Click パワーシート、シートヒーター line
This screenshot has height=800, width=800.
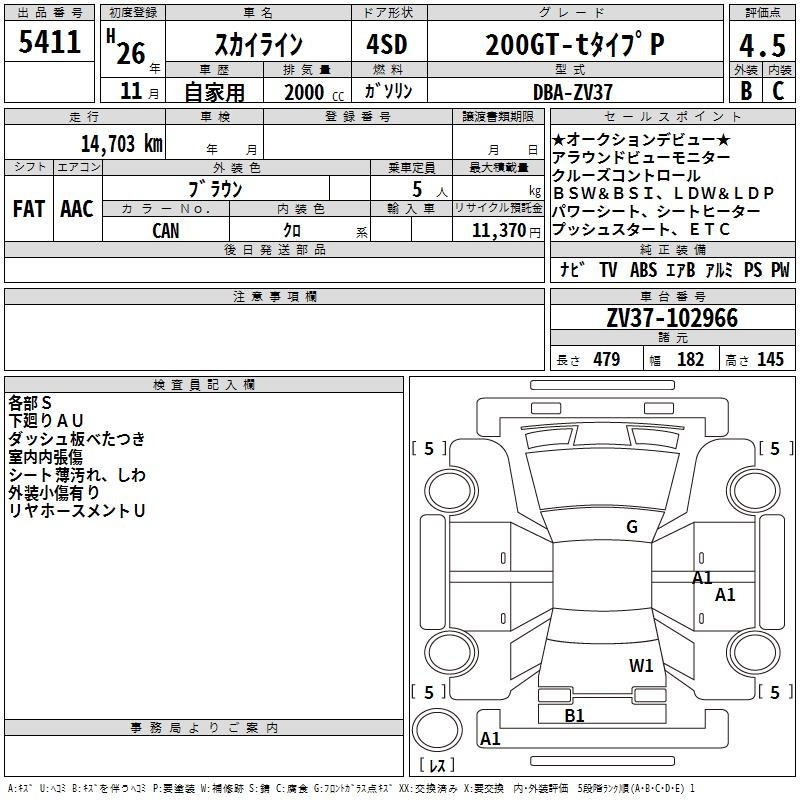656,211
